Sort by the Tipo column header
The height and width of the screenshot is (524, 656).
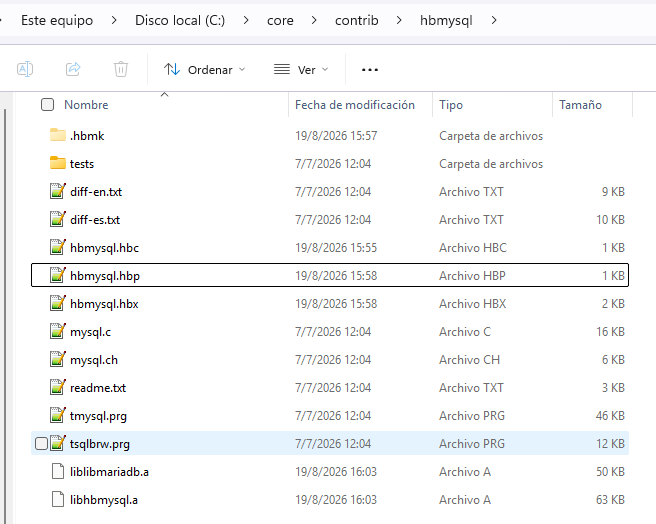click(x=451, y=105)
